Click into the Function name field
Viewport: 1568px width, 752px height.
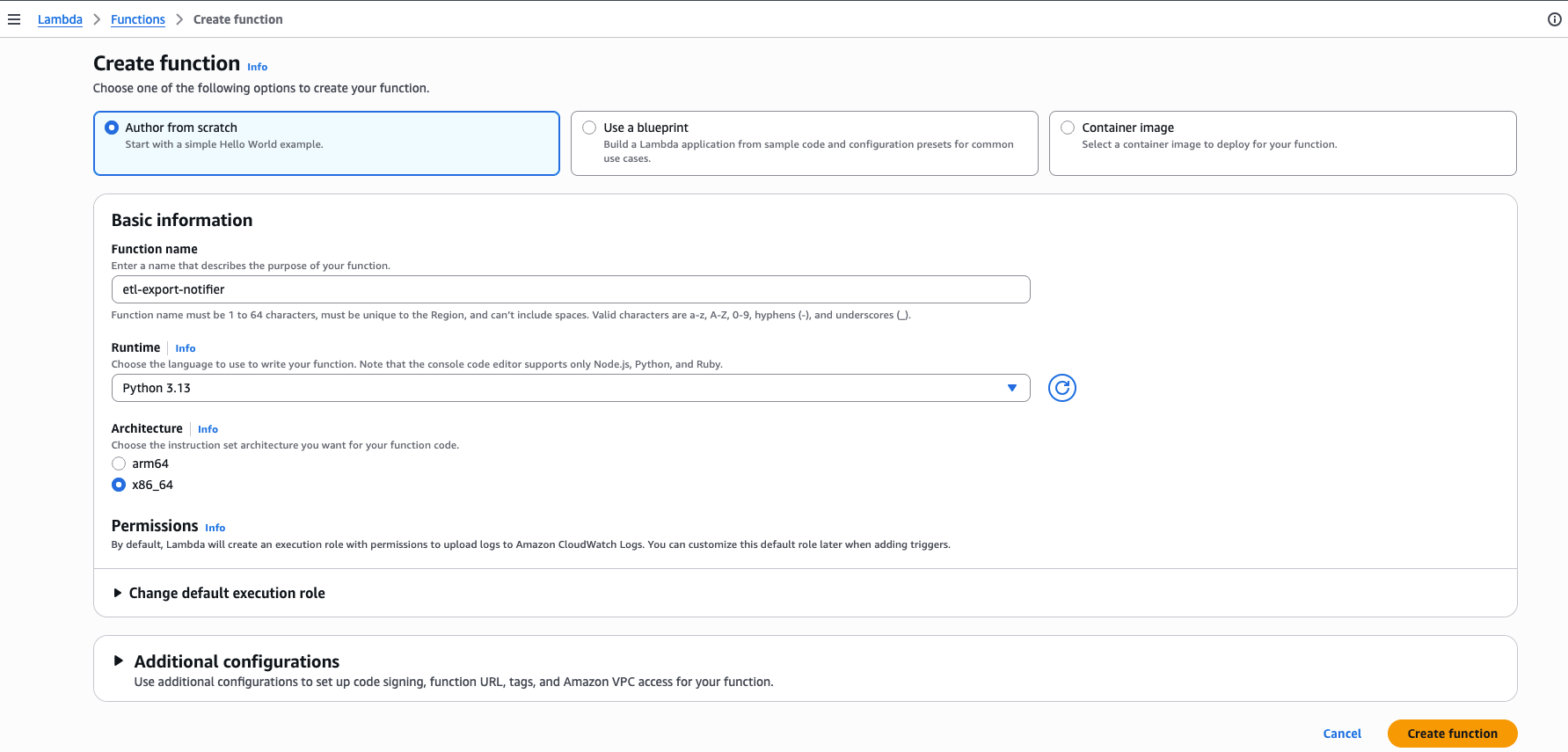571,289
